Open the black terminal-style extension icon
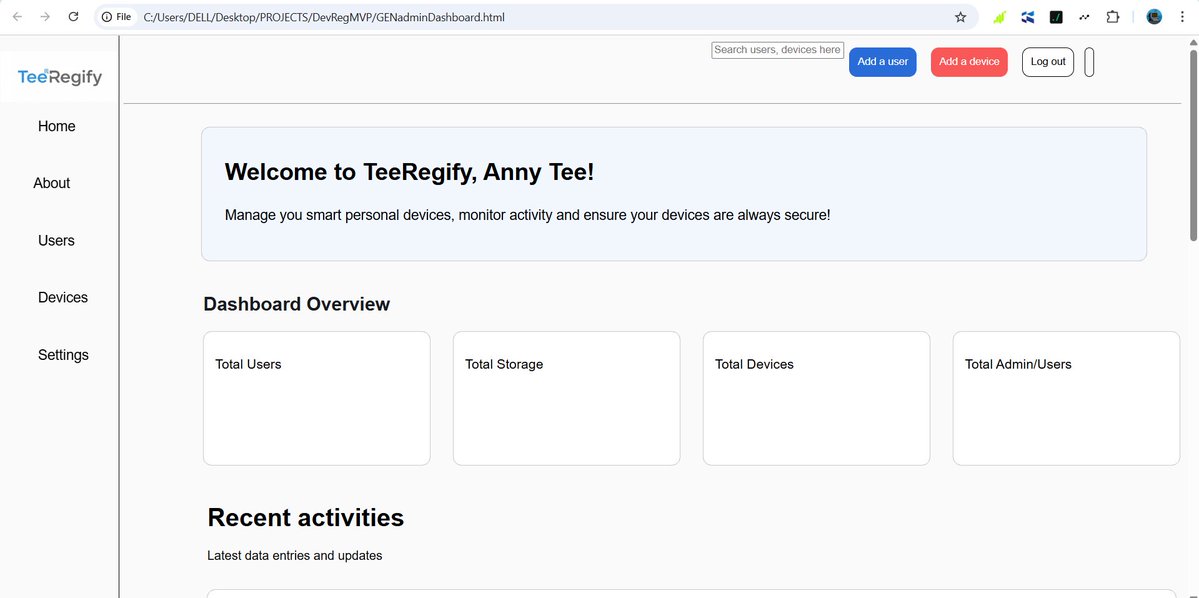The height and width of the screenshot is (598, 1199). 1056,17
